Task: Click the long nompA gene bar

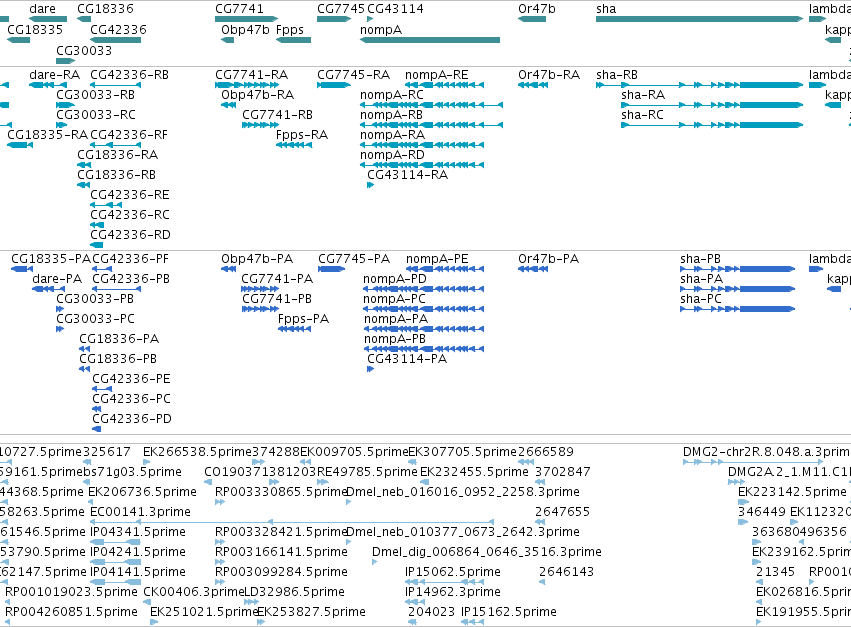Action: (x=430, y=40)
